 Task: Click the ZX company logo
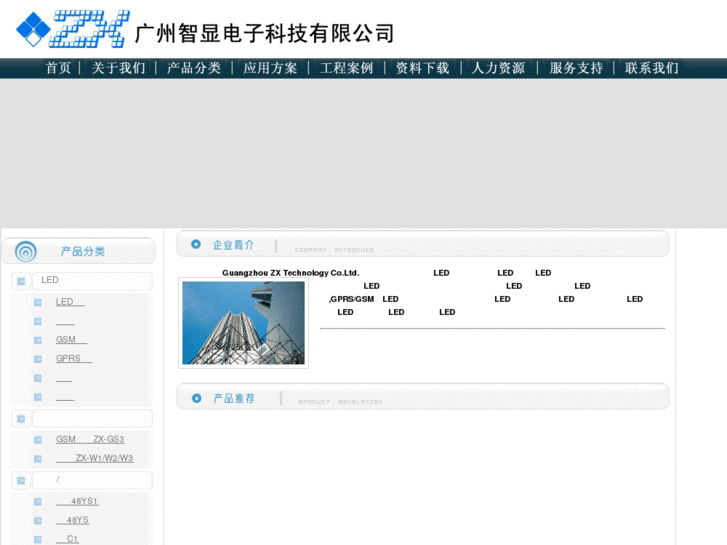click(x=73, y=30)
